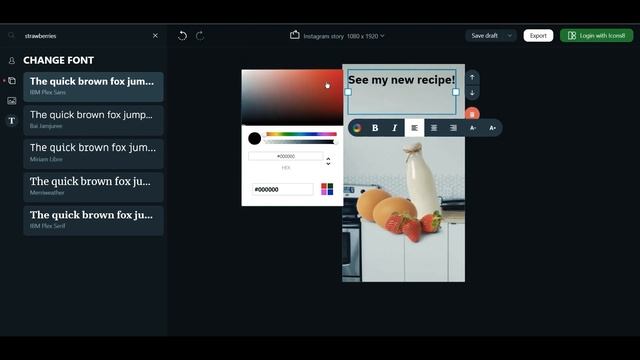Clear the strawberries search text
The width and height of the screenshot is (640, 360).
pyautogui.click(x=155, y=36)
